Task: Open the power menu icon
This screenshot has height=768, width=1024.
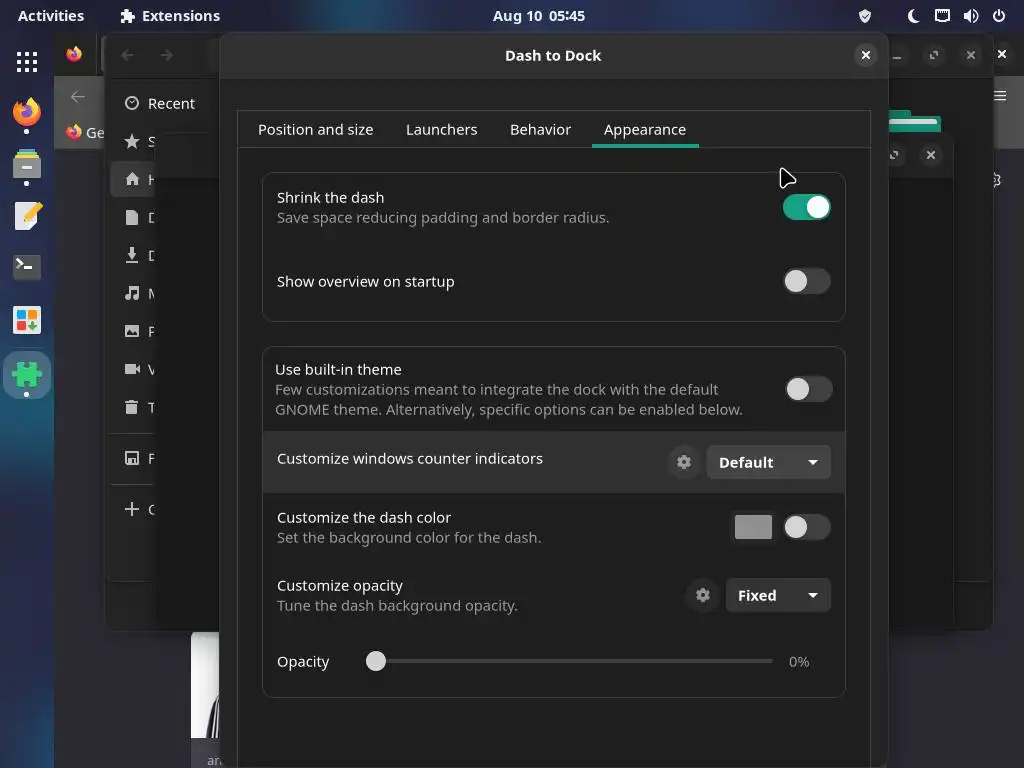Action: click(999, 16)
